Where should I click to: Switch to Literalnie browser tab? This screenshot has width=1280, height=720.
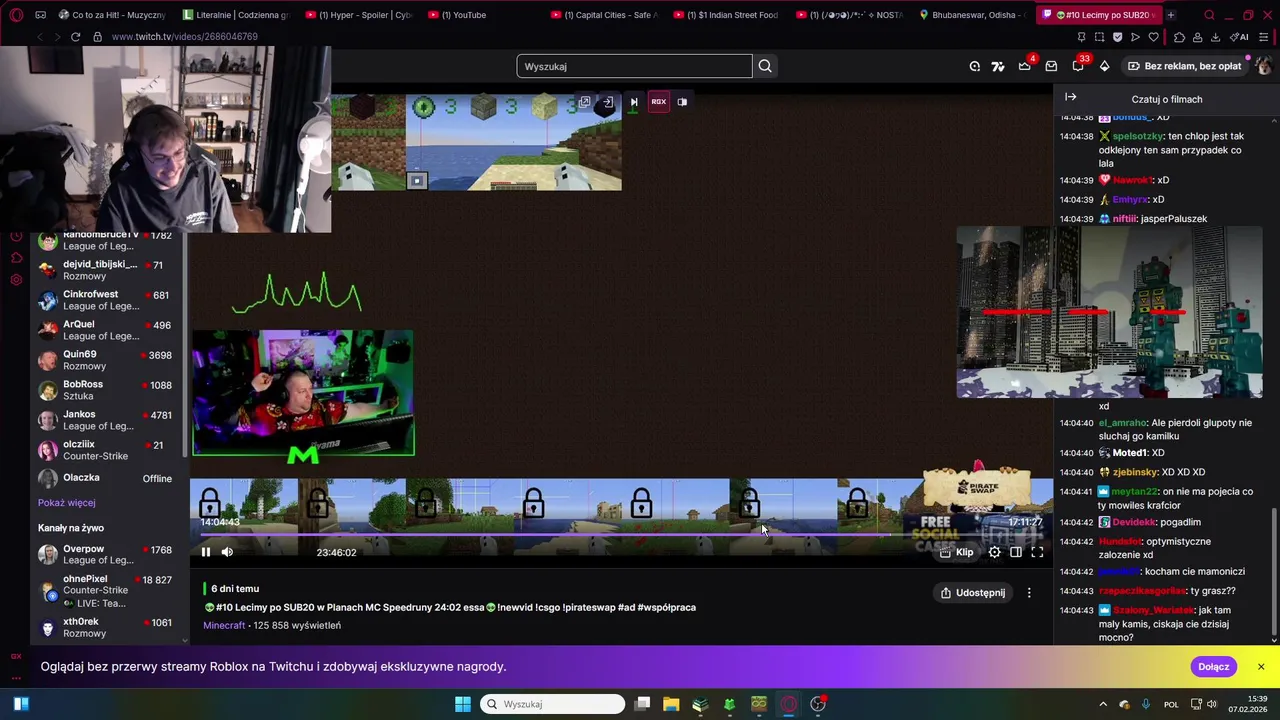point(236,15)
